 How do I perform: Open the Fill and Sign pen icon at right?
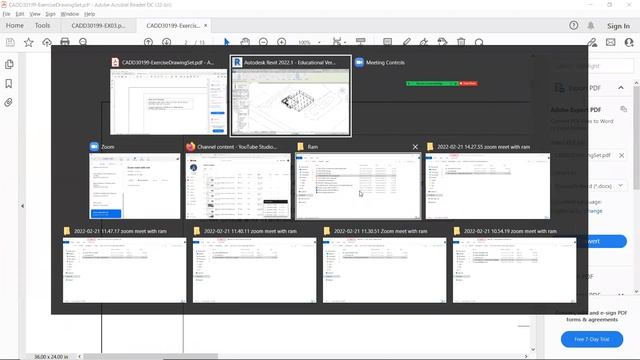[592, 42]
